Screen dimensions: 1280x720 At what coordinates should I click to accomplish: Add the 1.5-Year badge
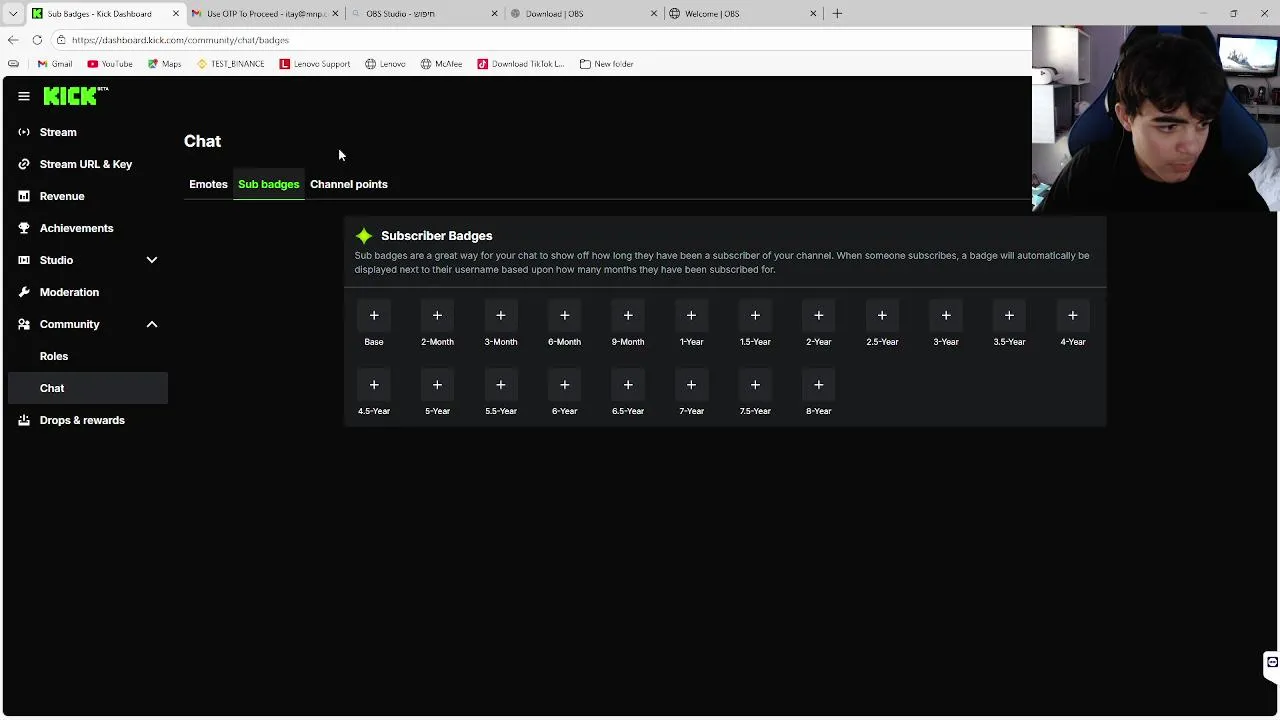755,316
